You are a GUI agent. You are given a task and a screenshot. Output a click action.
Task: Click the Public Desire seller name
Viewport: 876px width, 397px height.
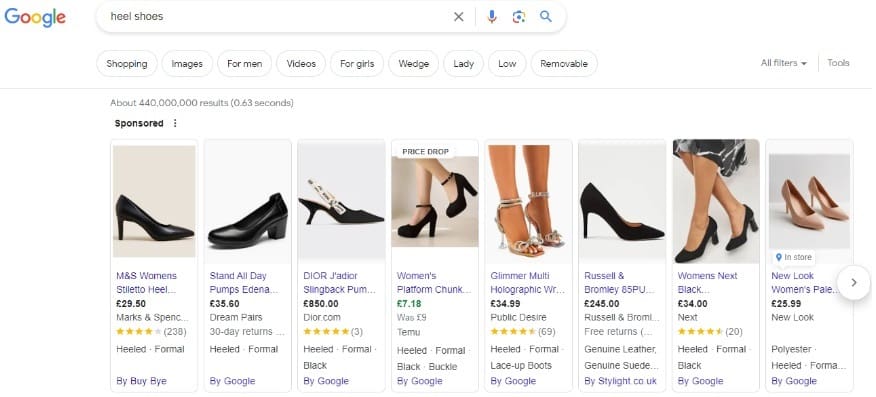pyautogui.click(x=518, y=318)
